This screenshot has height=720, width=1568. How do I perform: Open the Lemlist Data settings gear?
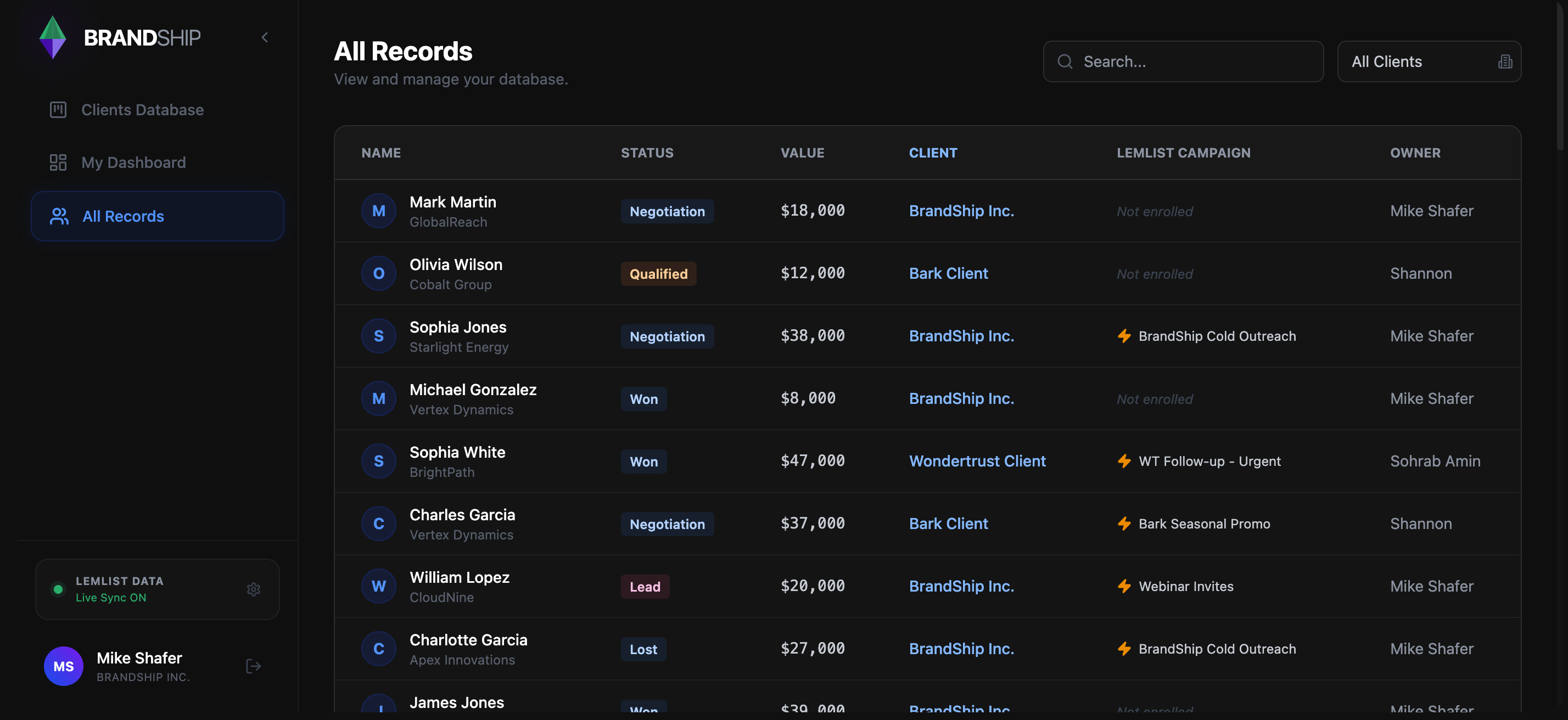click(254, 589)
